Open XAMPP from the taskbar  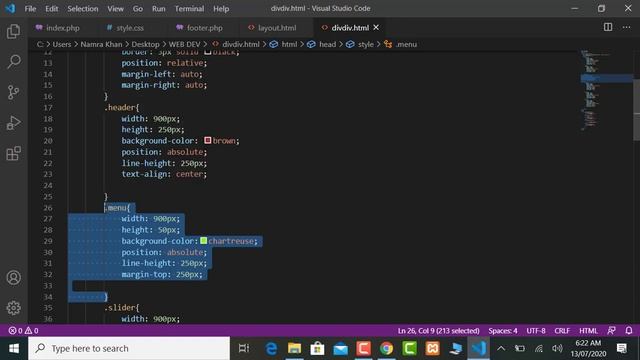432,349
